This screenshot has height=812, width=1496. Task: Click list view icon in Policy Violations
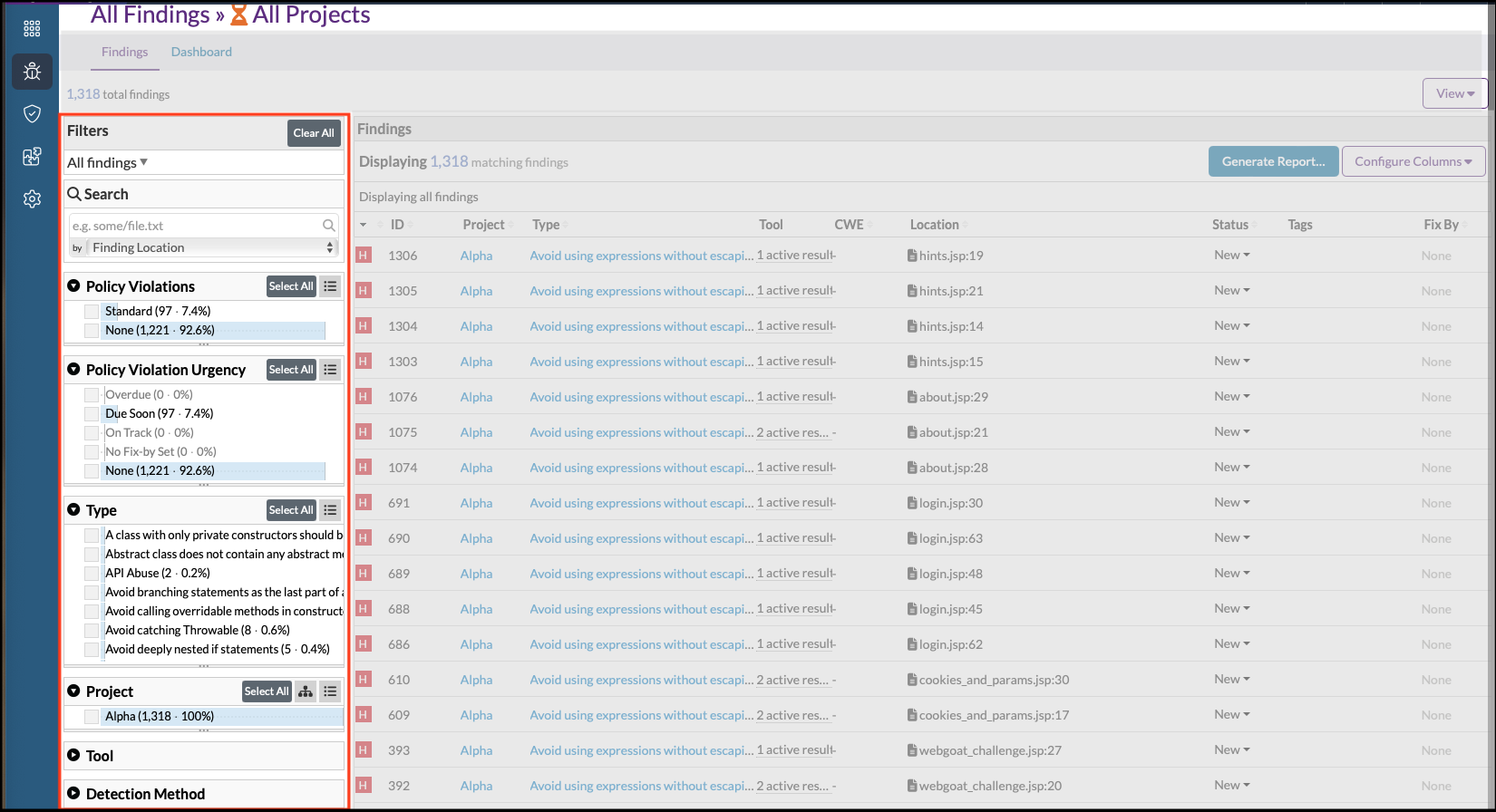(x=330, y=286)
